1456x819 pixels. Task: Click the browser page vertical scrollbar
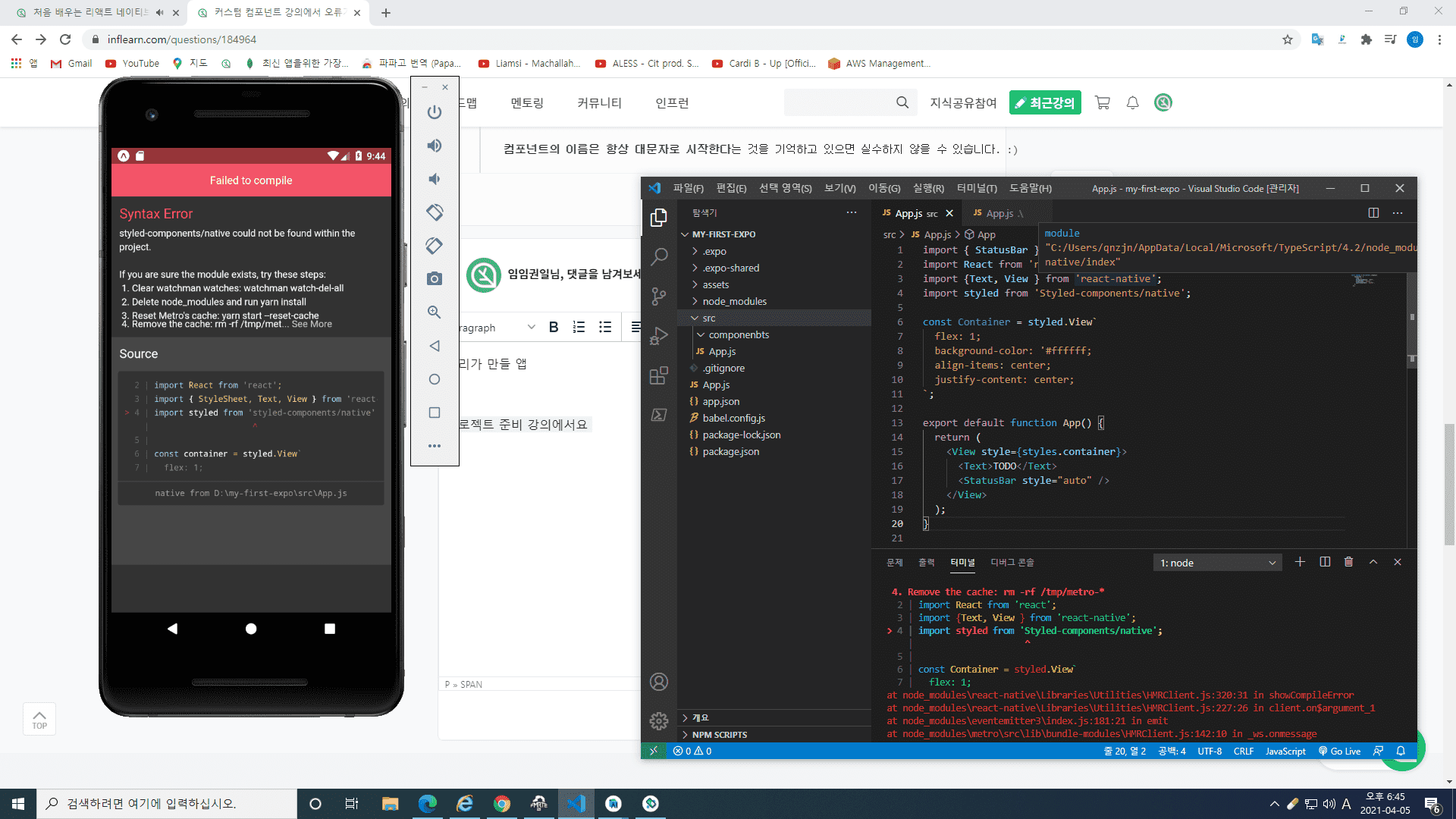coord(1449,485)
